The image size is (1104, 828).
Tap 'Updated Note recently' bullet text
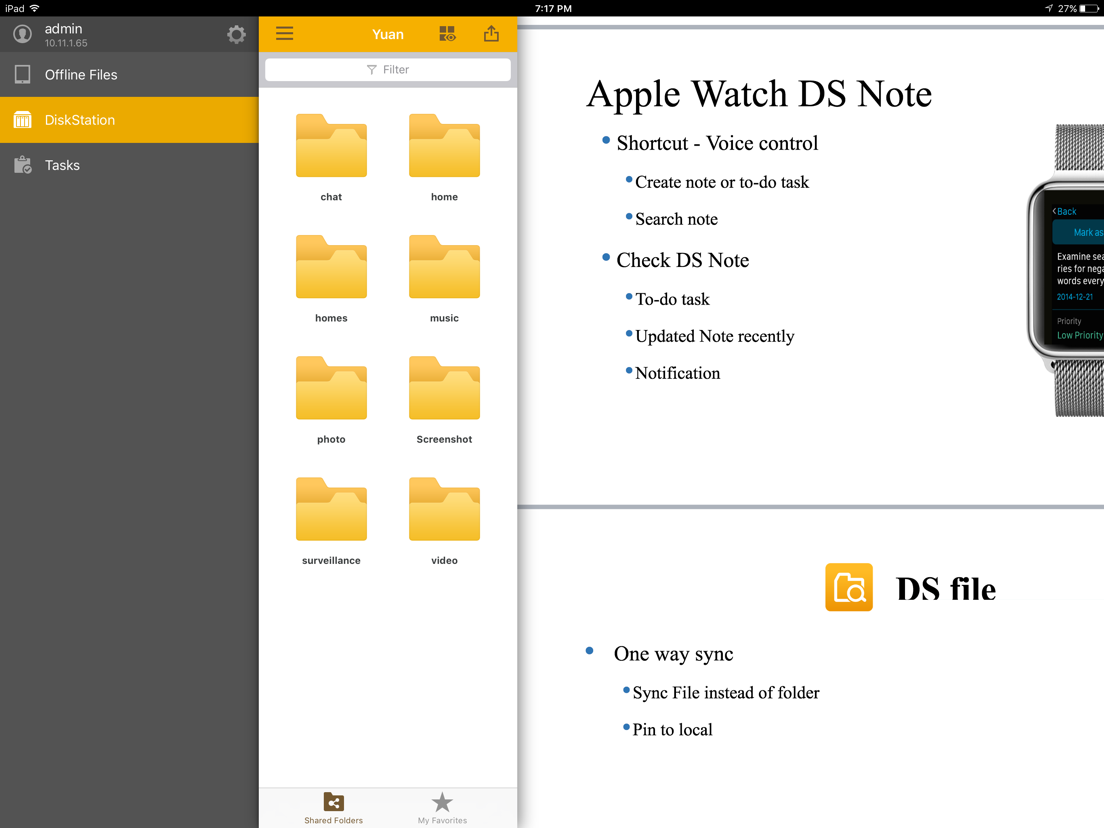point(715,337)
